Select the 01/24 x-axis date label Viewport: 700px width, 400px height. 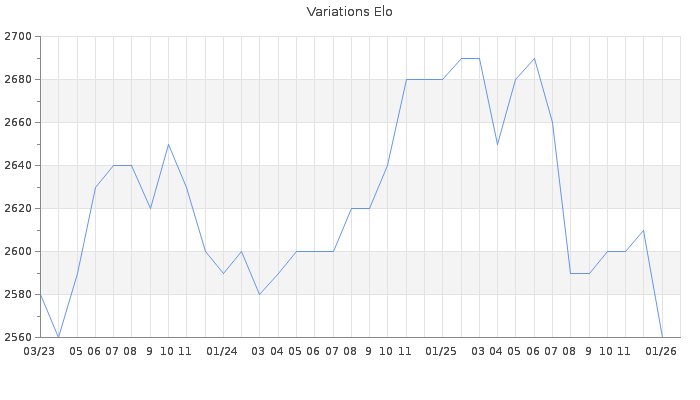(x=222, y=351)
